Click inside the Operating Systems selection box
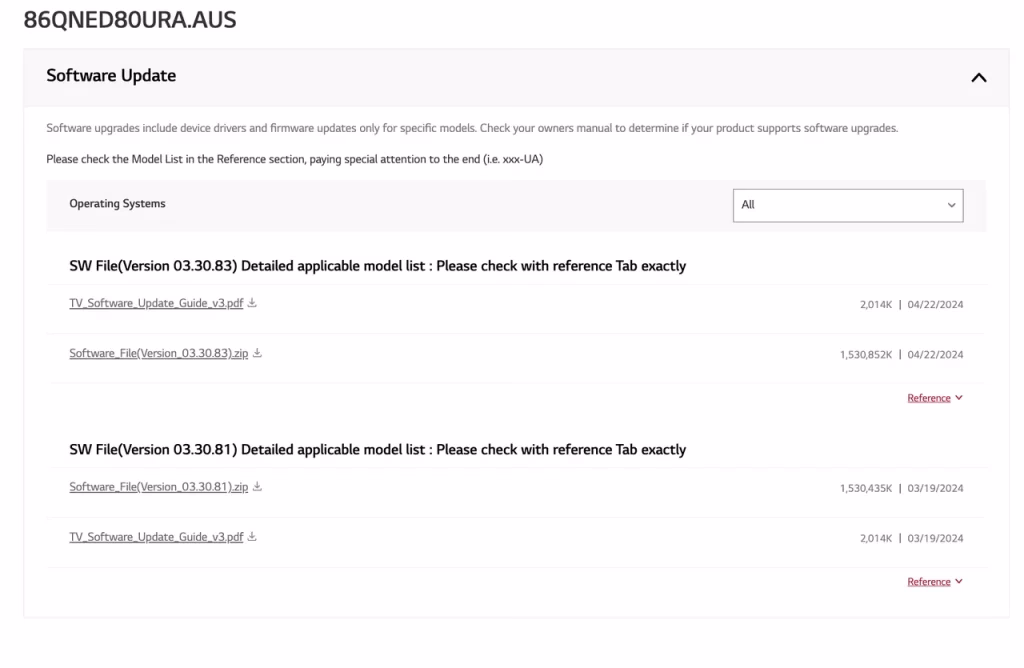Viewport: 1024px width, 668px height. tap(848, 205)
